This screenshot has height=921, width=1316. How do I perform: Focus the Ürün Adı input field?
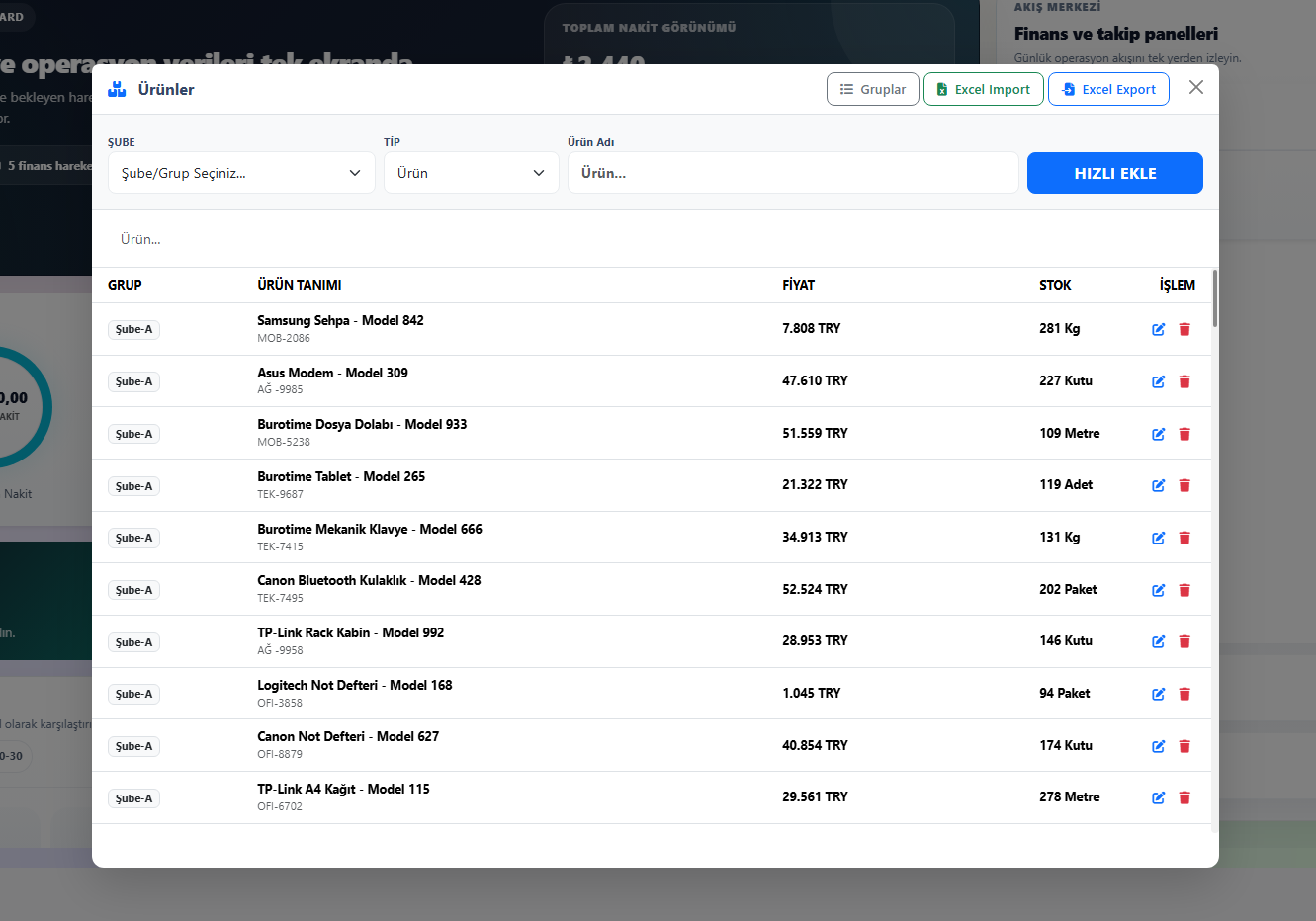(x=793, y=173)
